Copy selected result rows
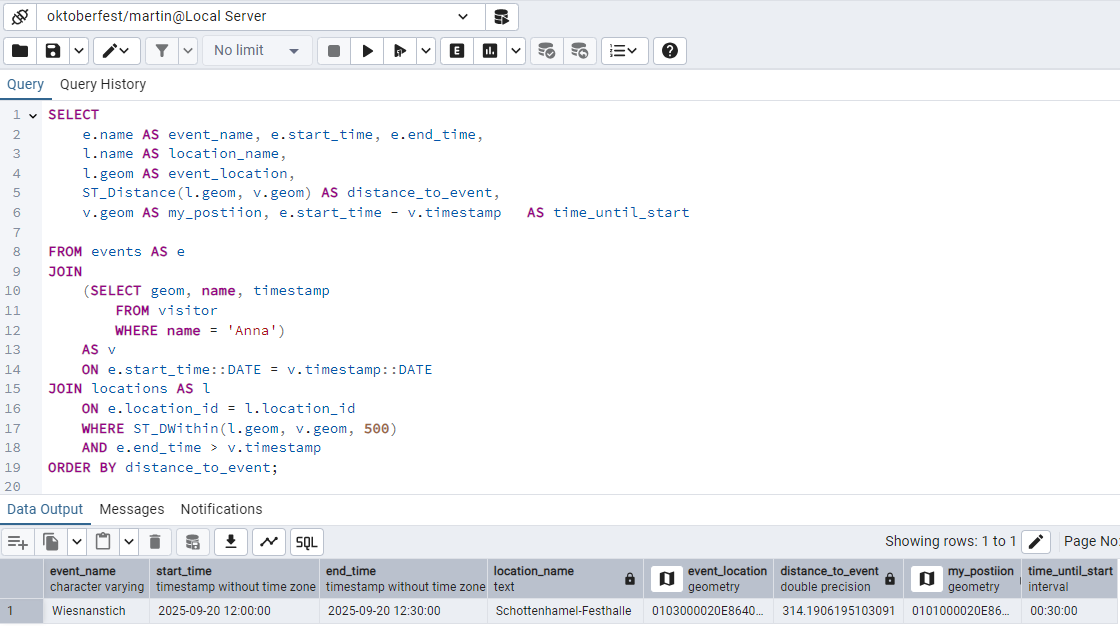Image resolution: width=1120 pixels, height=626 pixels. 51,542
